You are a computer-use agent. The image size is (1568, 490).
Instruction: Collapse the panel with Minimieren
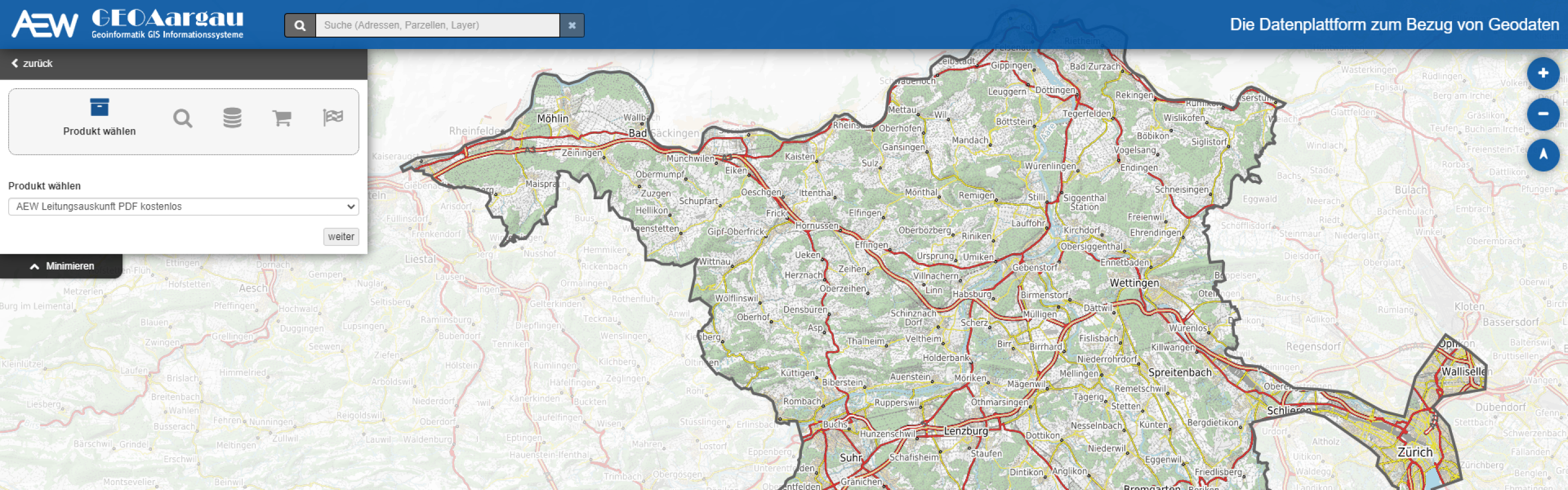[x=62, y=266]
